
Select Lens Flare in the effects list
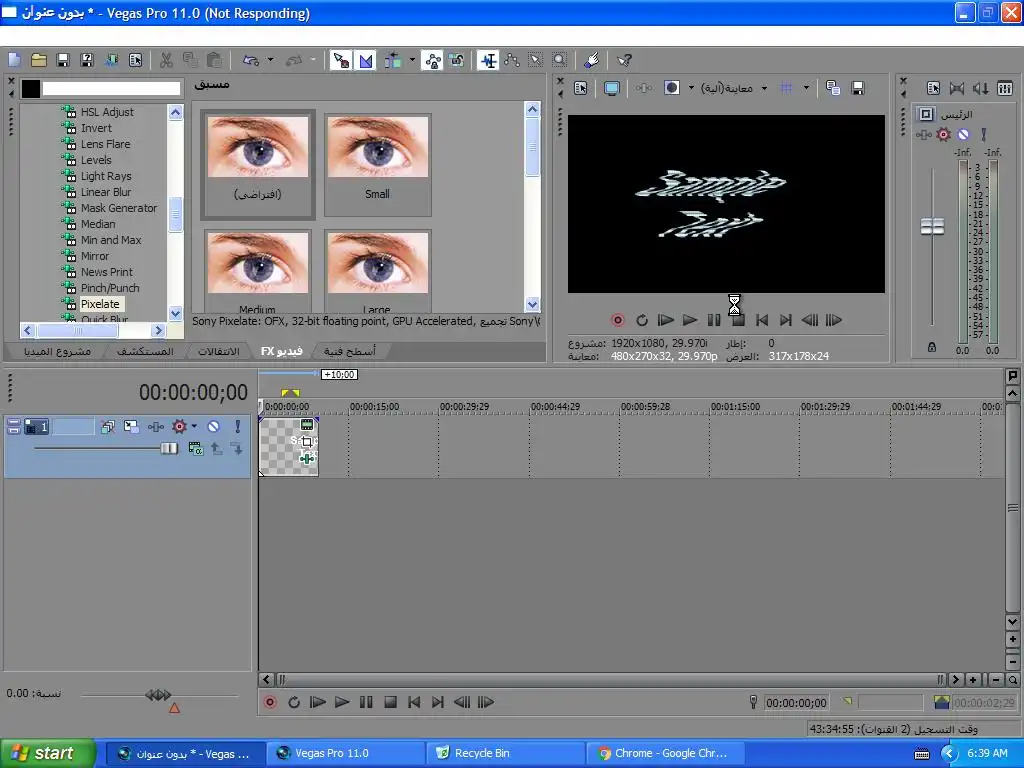click(105, 144)
